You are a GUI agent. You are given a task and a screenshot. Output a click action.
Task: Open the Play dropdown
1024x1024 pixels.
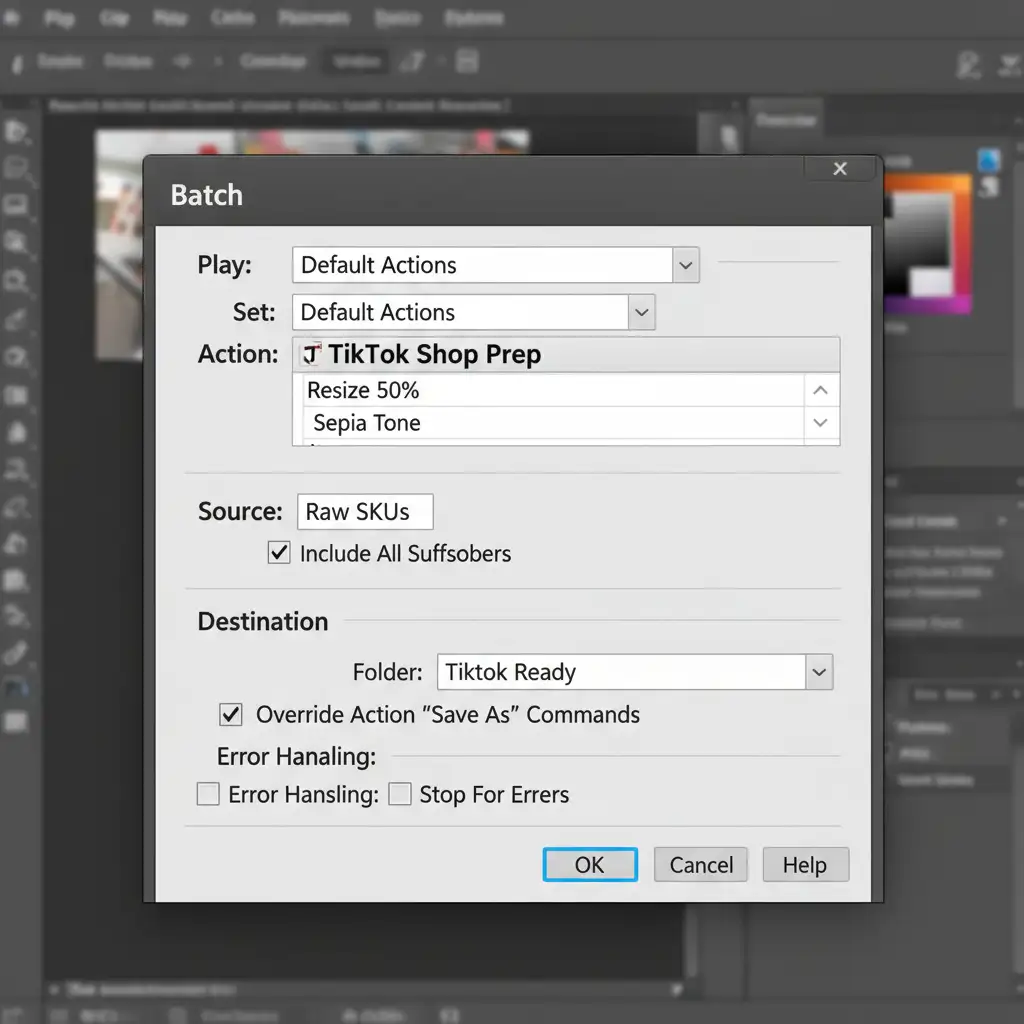click(685, 265)
